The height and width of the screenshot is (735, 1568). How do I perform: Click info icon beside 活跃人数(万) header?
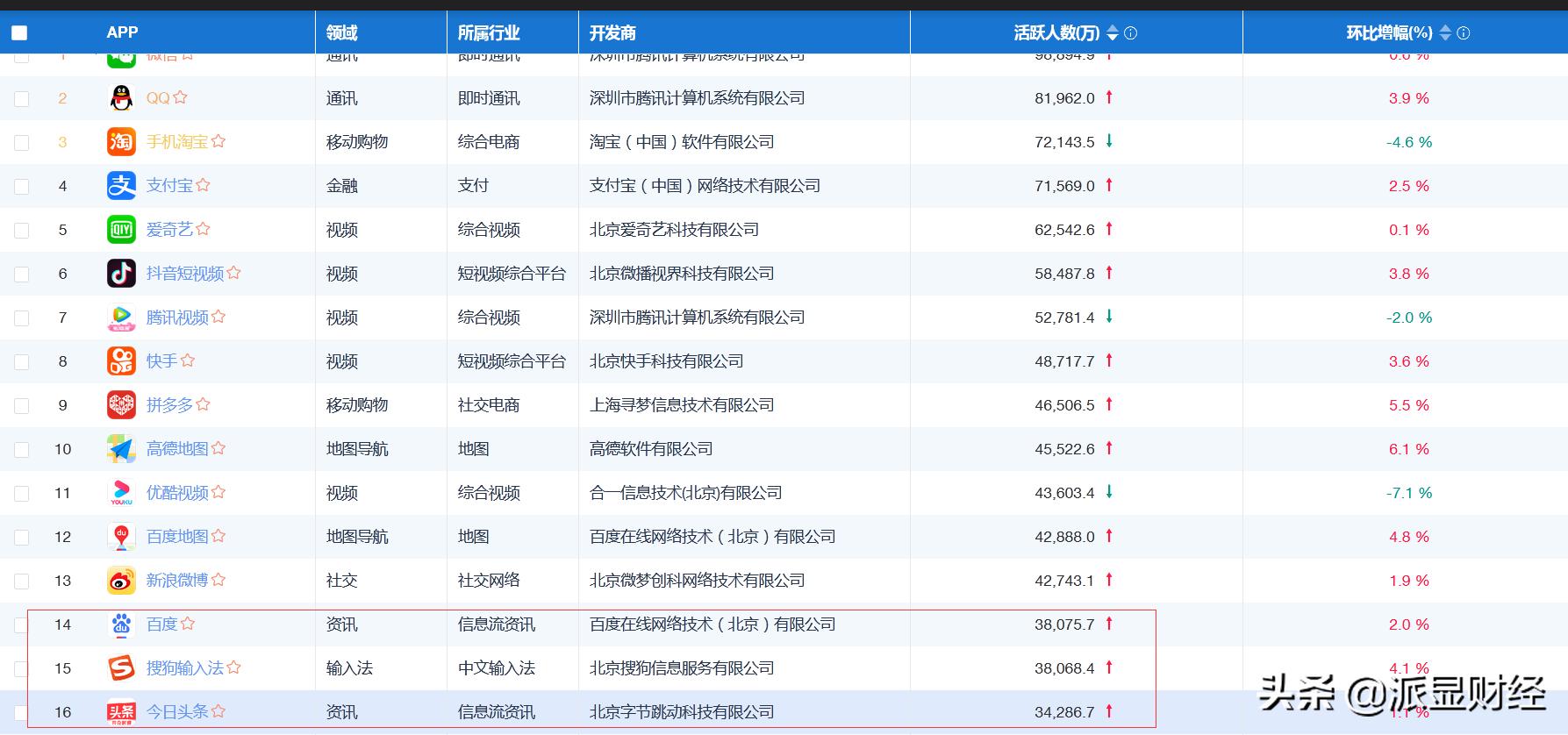click(x=1130, y=32)
